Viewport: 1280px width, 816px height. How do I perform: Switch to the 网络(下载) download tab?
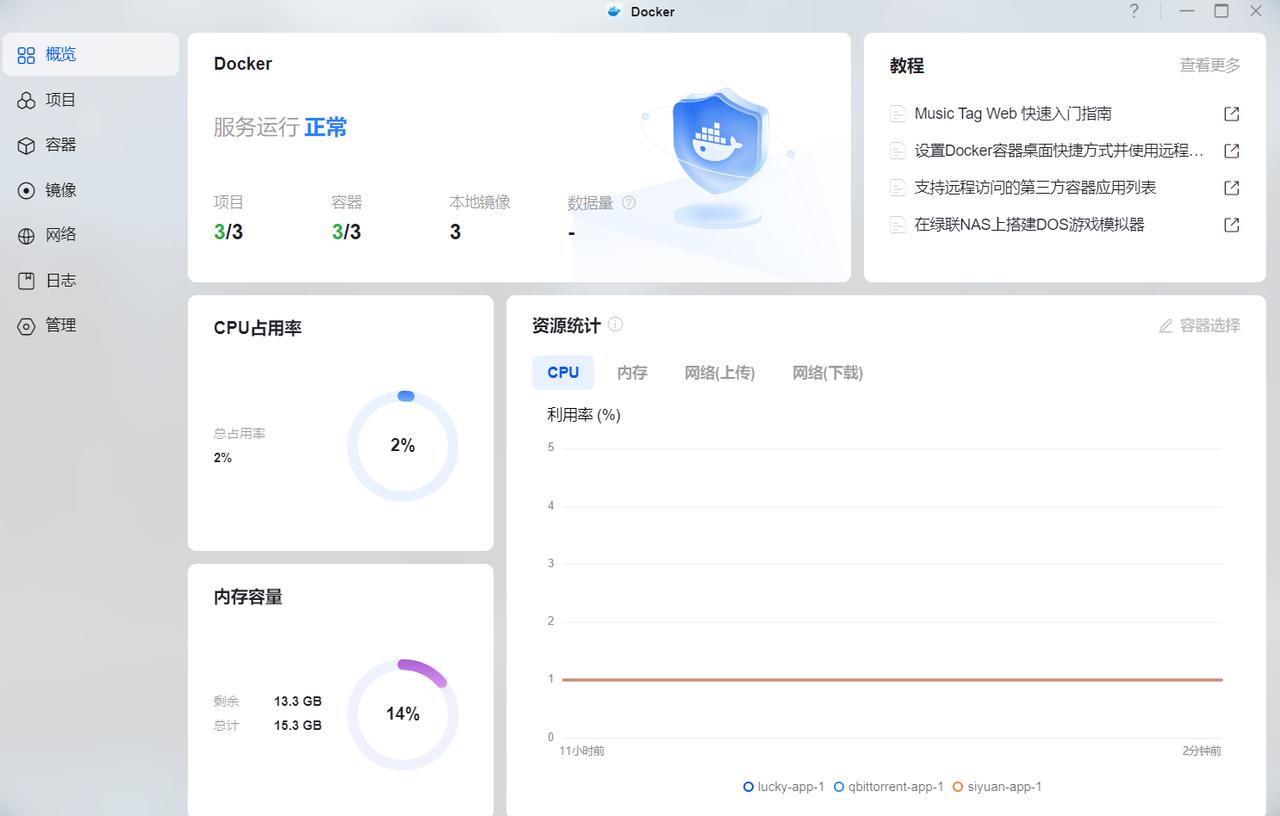pyautogui.click(x=828, y=372)
